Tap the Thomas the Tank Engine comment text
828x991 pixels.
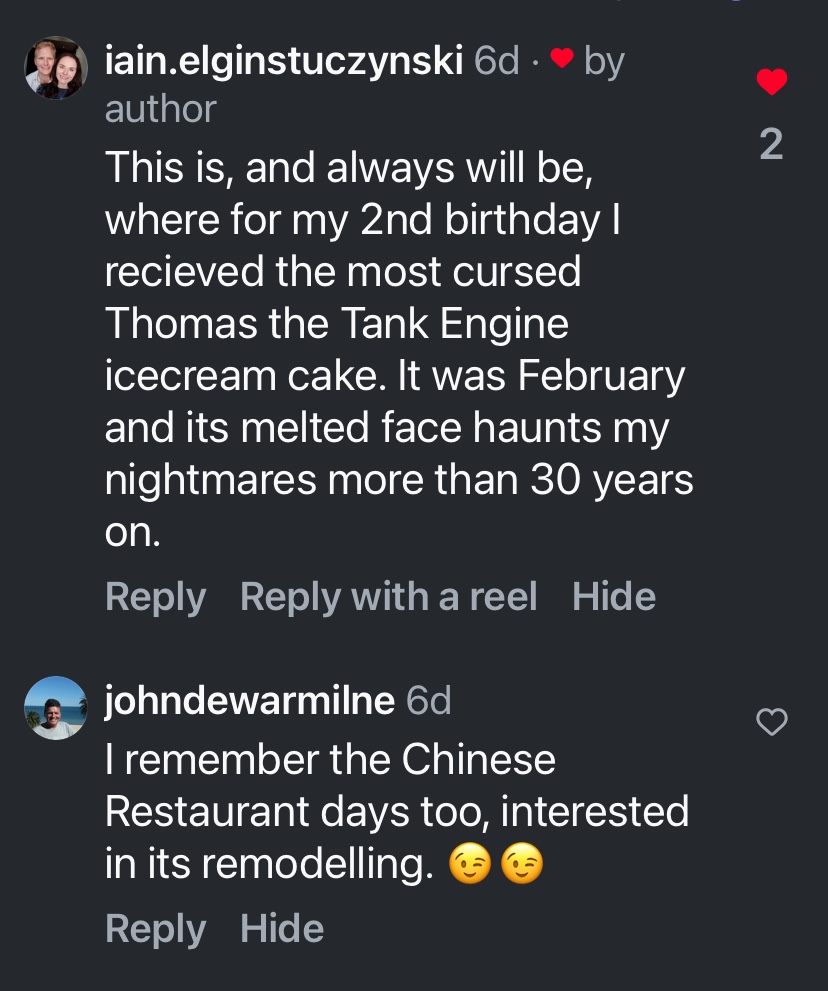pyautogui.click(x=395, y=350)
